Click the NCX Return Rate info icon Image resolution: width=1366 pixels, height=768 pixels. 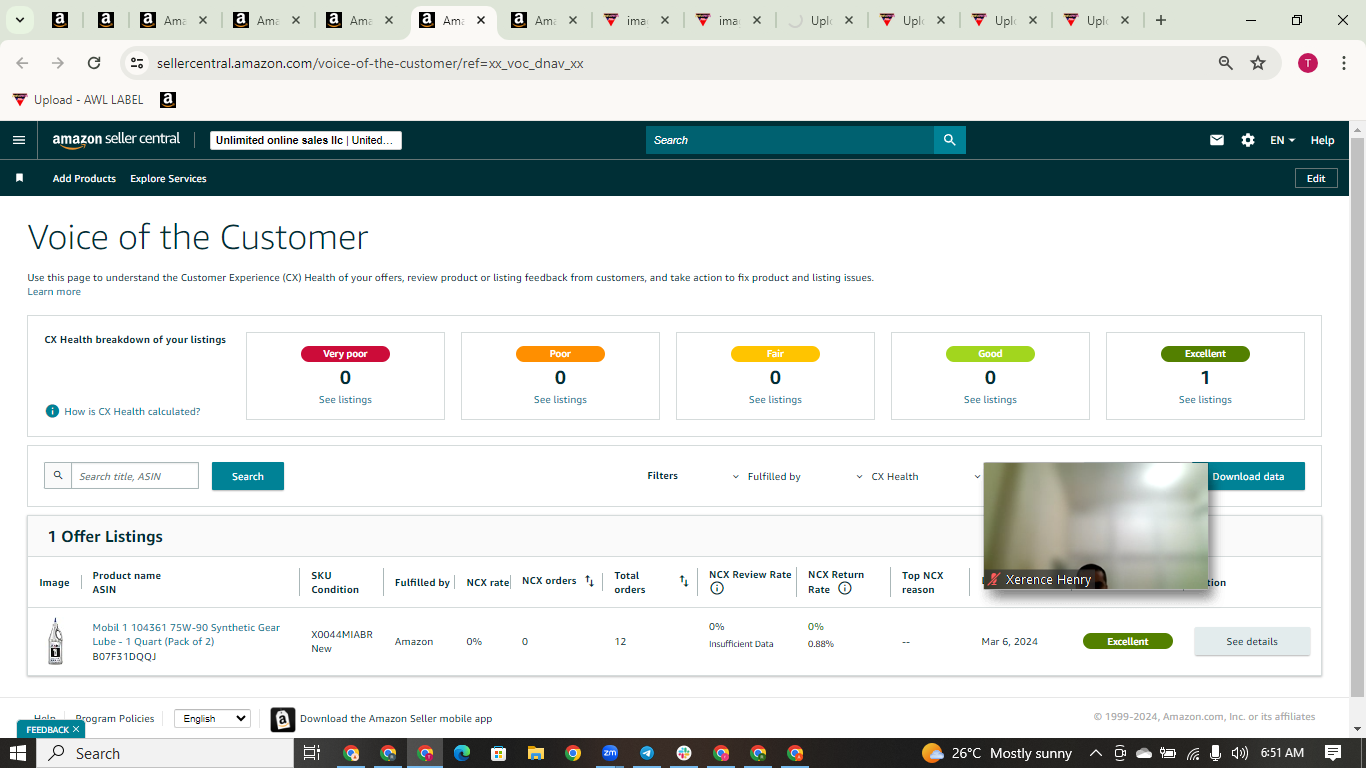coord(844,589)
